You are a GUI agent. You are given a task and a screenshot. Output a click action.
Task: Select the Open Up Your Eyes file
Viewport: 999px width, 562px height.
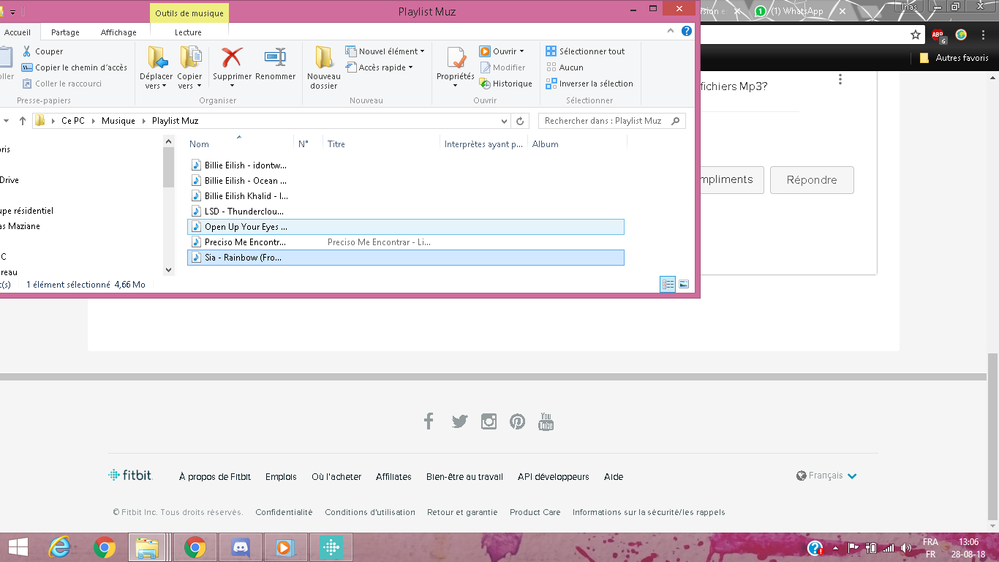point(406,227)
